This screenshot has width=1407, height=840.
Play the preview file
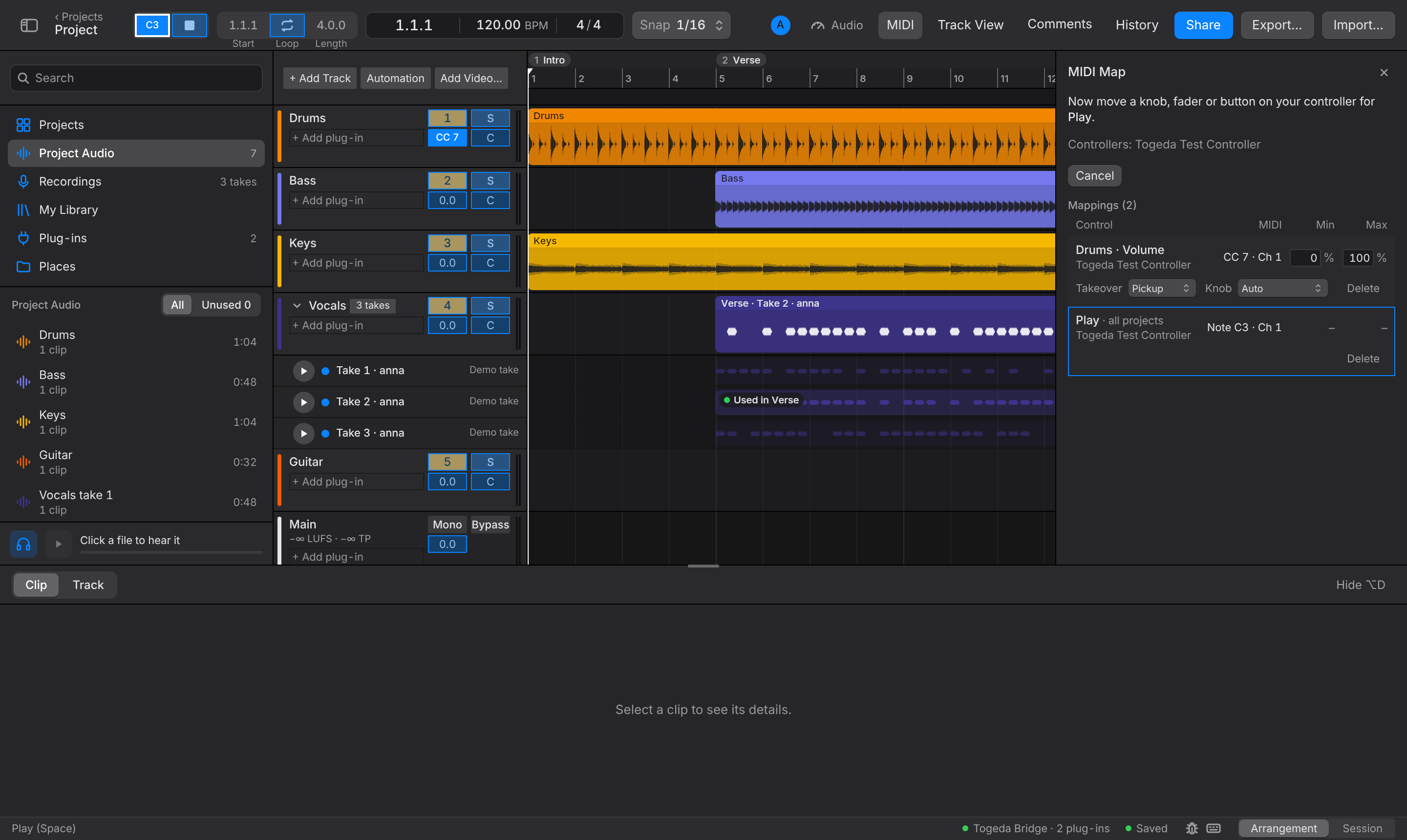pos(58,544)
